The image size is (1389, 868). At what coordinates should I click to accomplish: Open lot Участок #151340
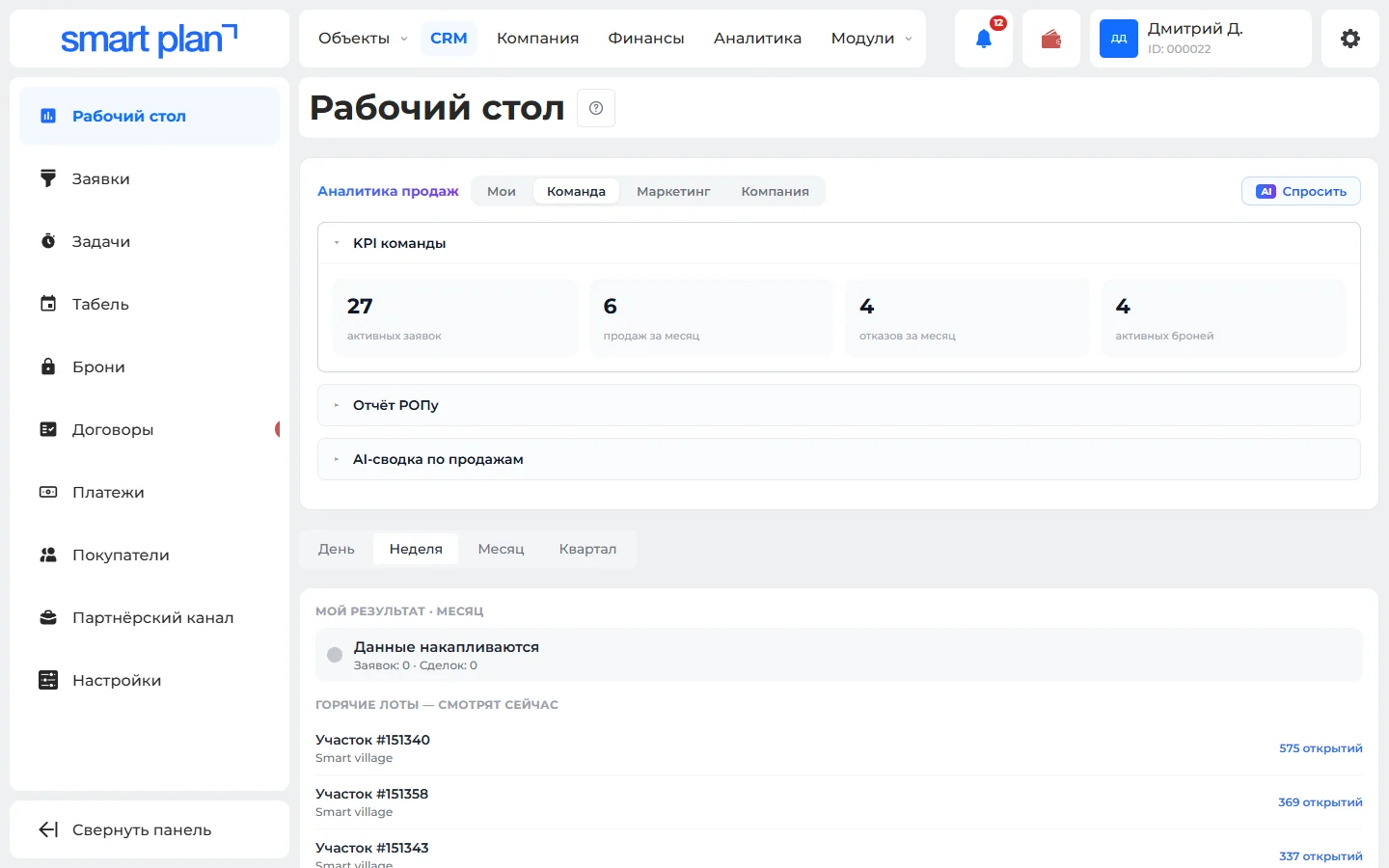click(x=372, y=740)
